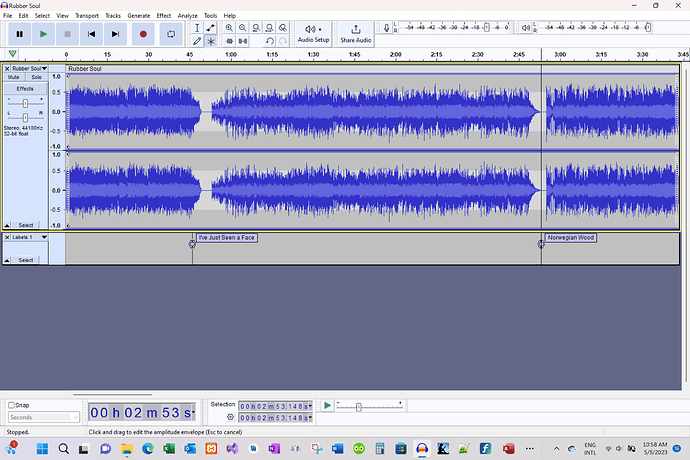Open the Tracks menu
The width and height of the screenshot is (690, 460).
[113, 15]
